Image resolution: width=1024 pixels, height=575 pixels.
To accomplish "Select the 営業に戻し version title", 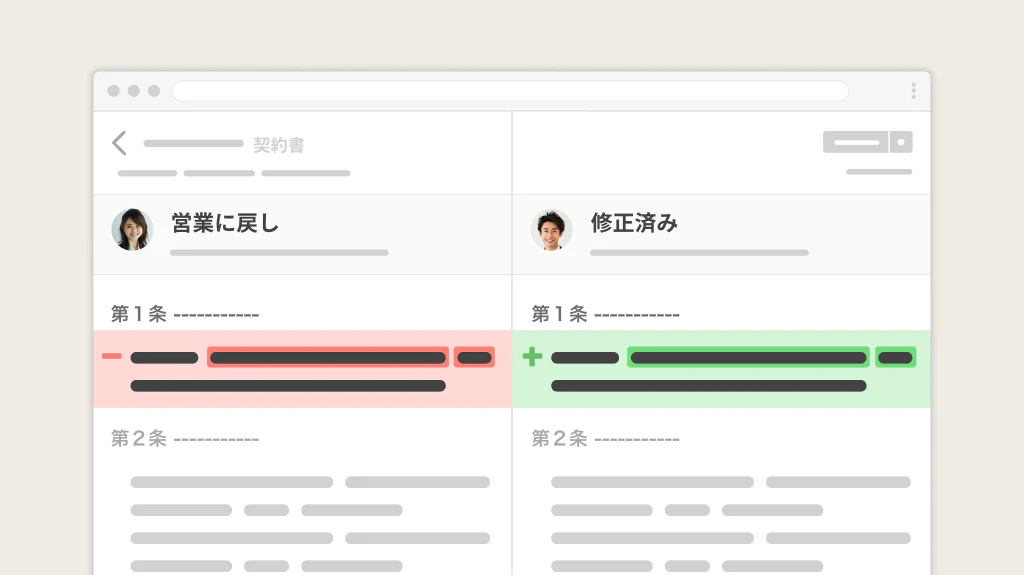I will pos(225,224).
